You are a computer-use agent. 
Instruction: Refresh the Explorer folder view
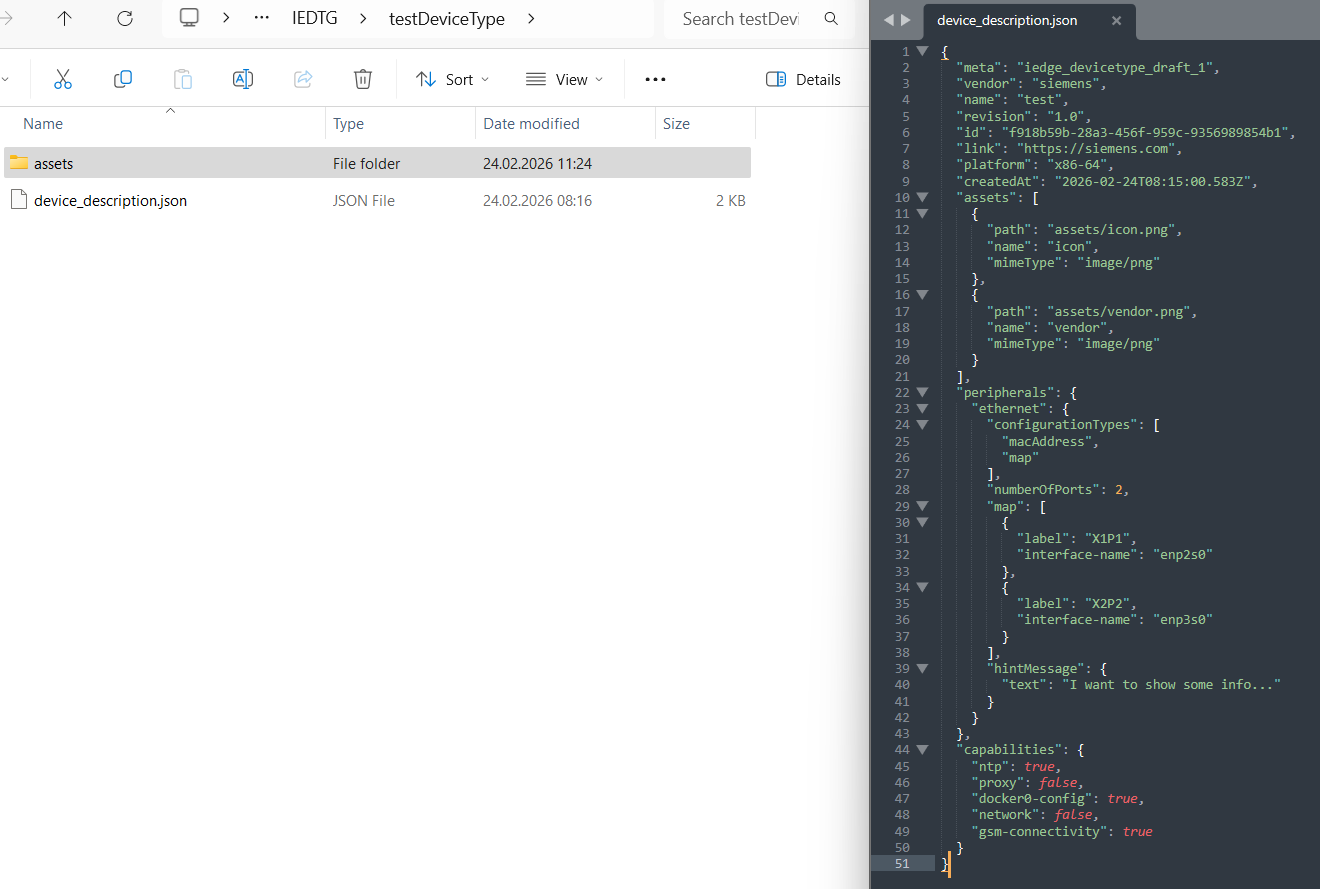(125, 18)
